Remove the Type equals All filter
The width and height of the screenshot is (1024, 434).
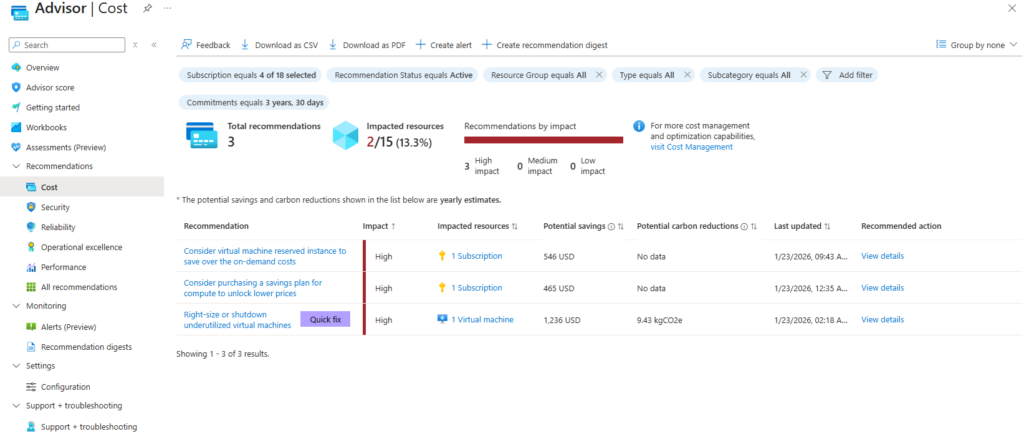(x=687, y=75)
